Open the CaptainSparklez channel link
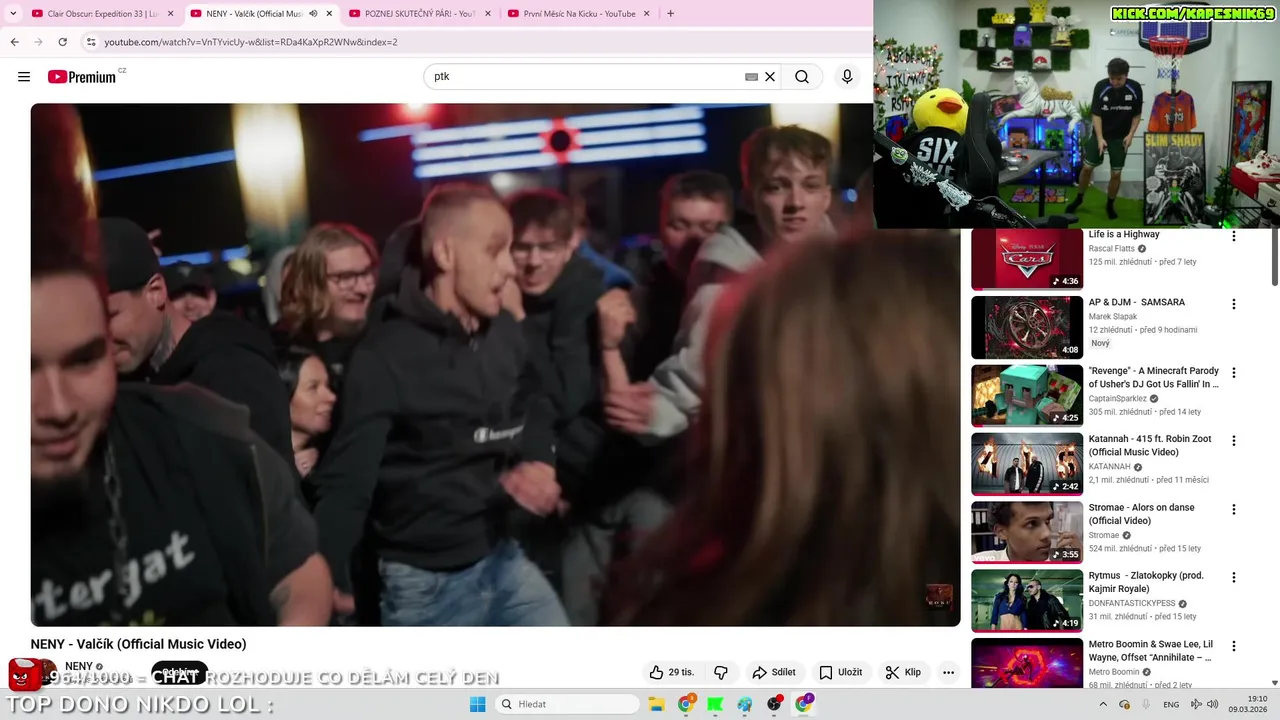Viewport: 1280px width, 720px height. [x=1118, y=398]
